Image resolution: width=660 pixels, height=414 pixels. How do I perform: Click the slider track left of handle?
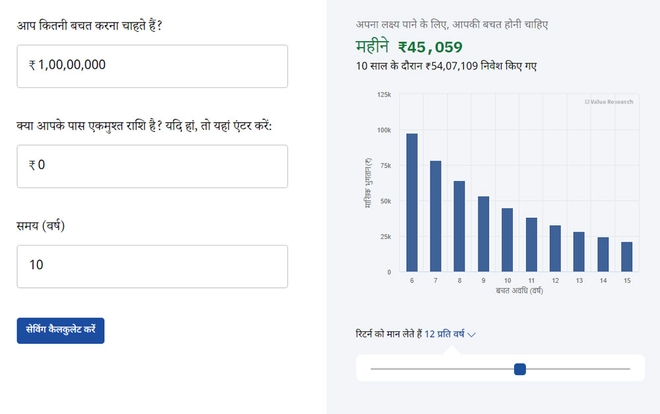tap(440, 369)
